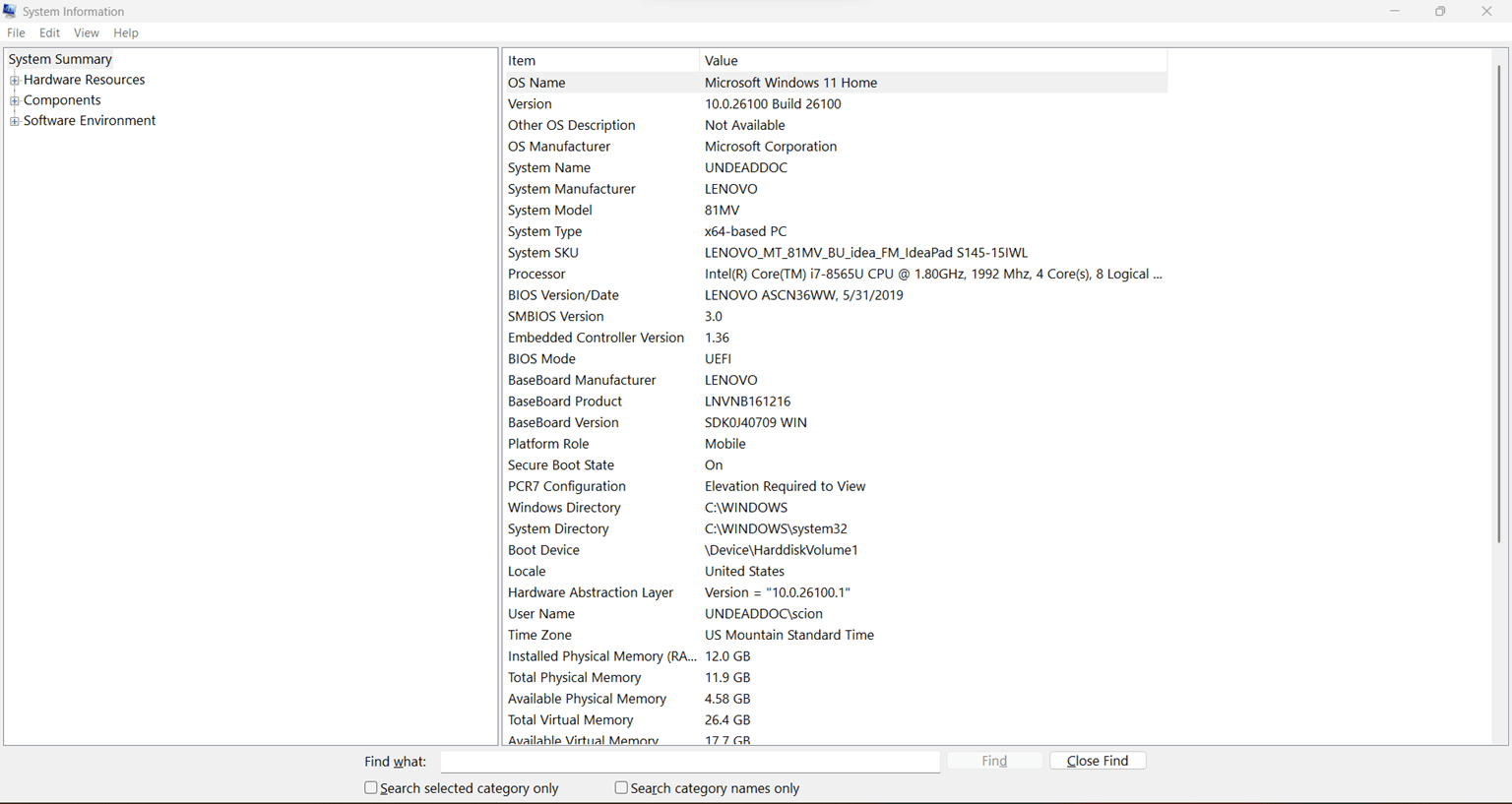The image size is (1512, 804).
Task: Click the Total Virtual Memory row
Action: tap(835, 720)
